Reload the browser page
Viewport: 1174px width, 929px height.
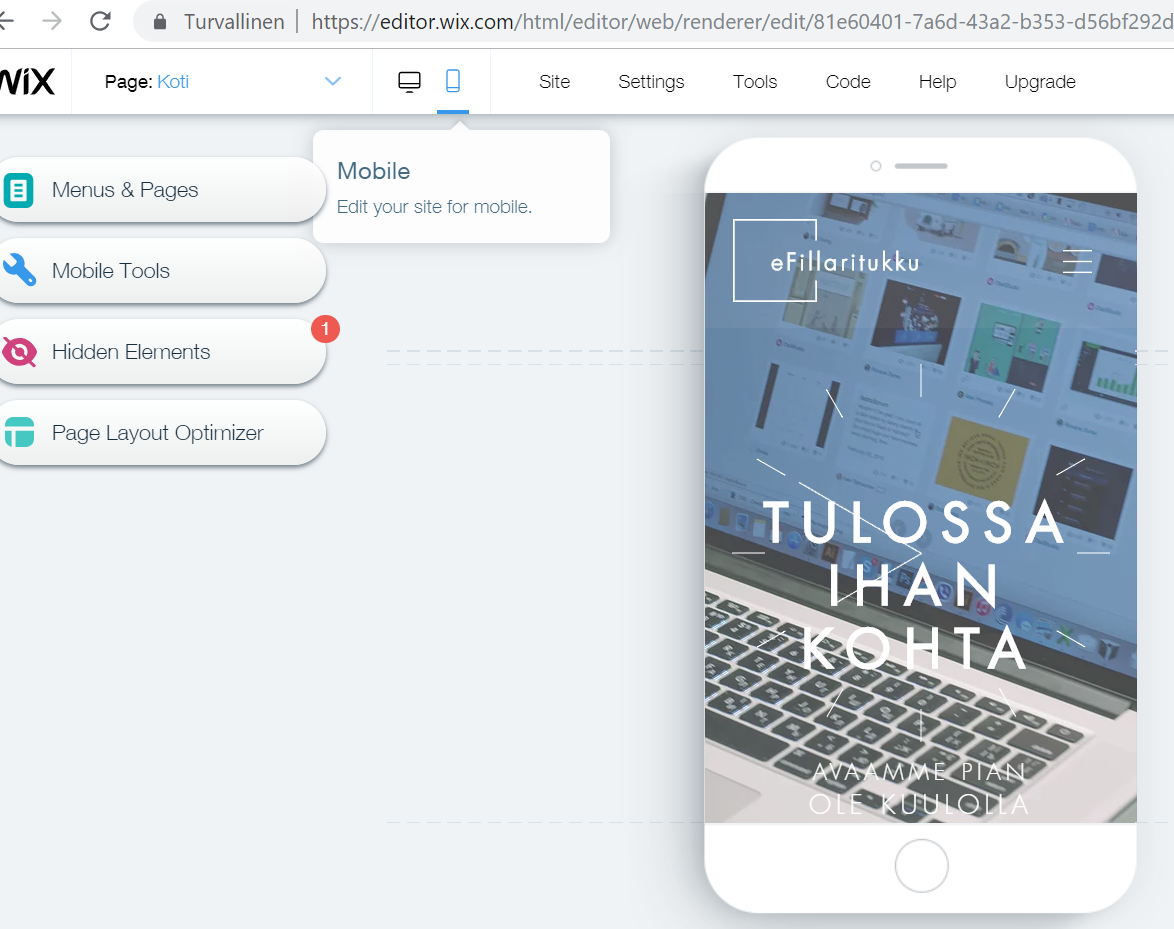tap(100, 21)
